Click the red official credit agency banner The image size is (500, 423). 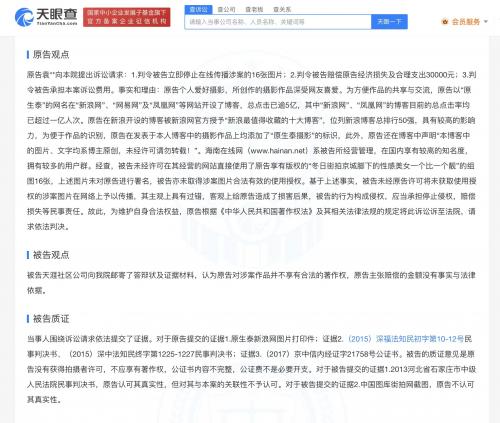tap(127, 17)
